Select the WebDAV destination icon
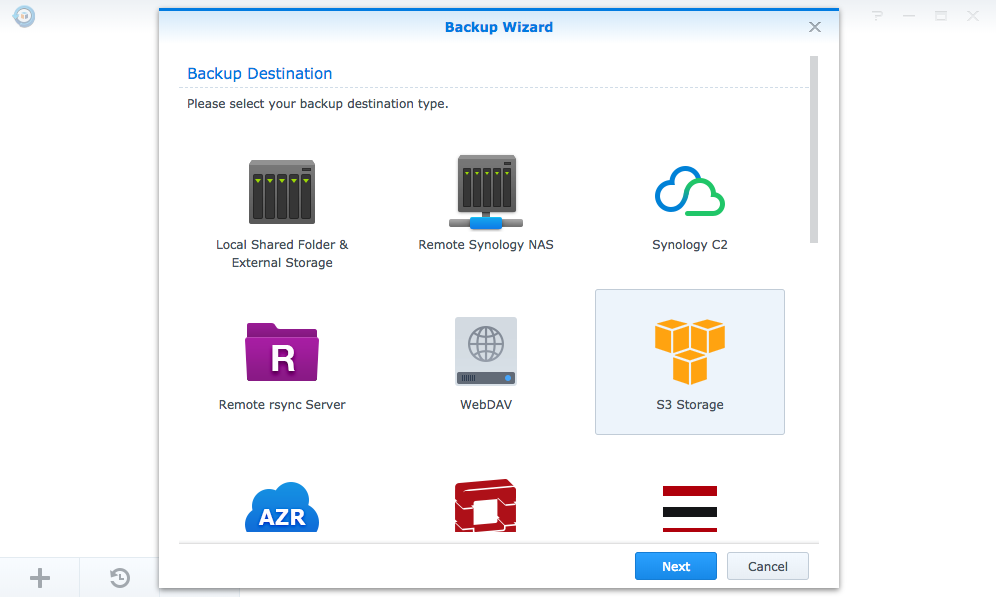The height and width of the screenshot is (597, 996). pos(485,352)
